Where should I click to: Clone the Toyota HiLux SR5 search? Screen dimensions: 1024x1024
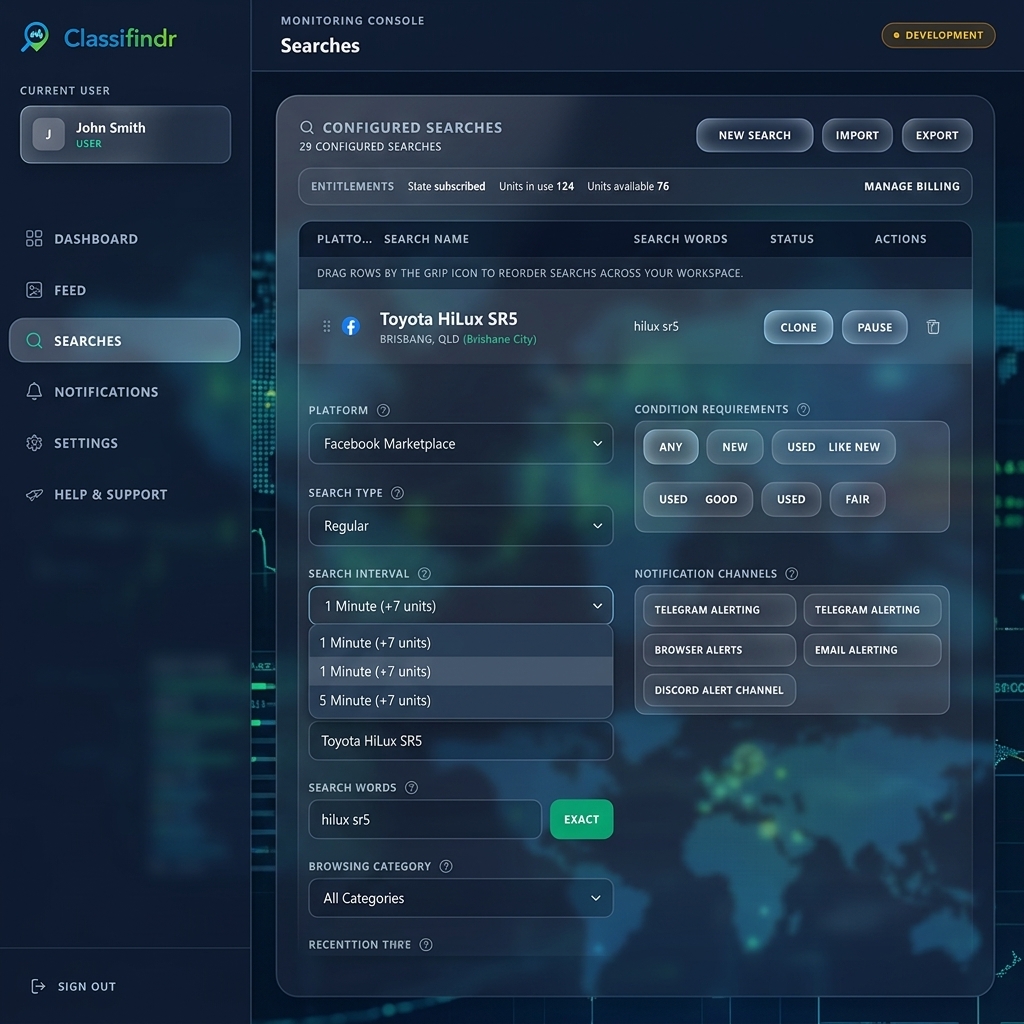pyautogui.click(x=798, y=327)
